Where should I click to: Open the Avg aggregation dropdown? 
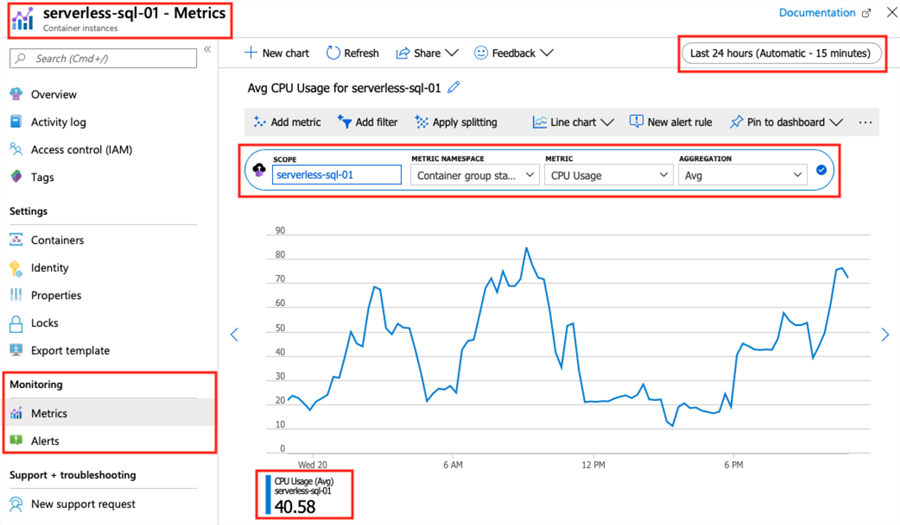(x=742, y=175)
